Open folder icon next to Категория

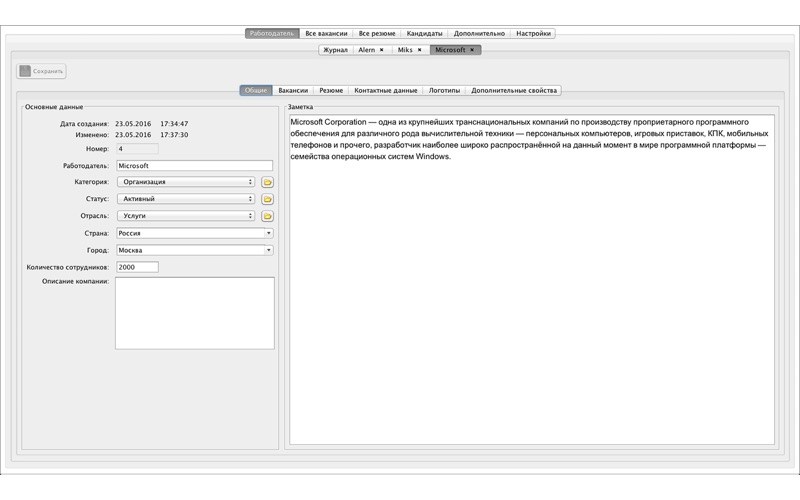pos(267,182)
